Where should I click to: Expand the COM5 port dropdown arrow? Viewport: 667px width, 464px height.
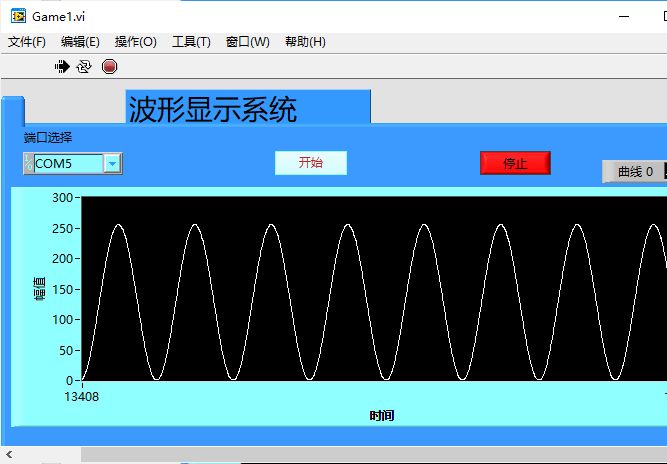tap(112, 164)
